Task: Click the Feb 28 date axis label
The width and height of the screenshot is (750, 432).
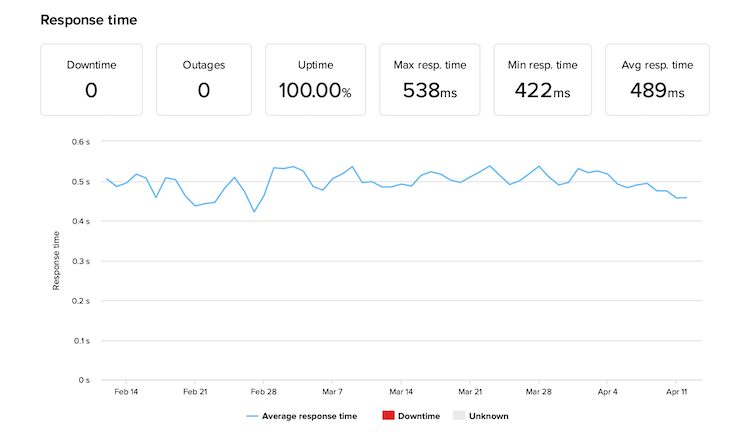Action: 263,392
